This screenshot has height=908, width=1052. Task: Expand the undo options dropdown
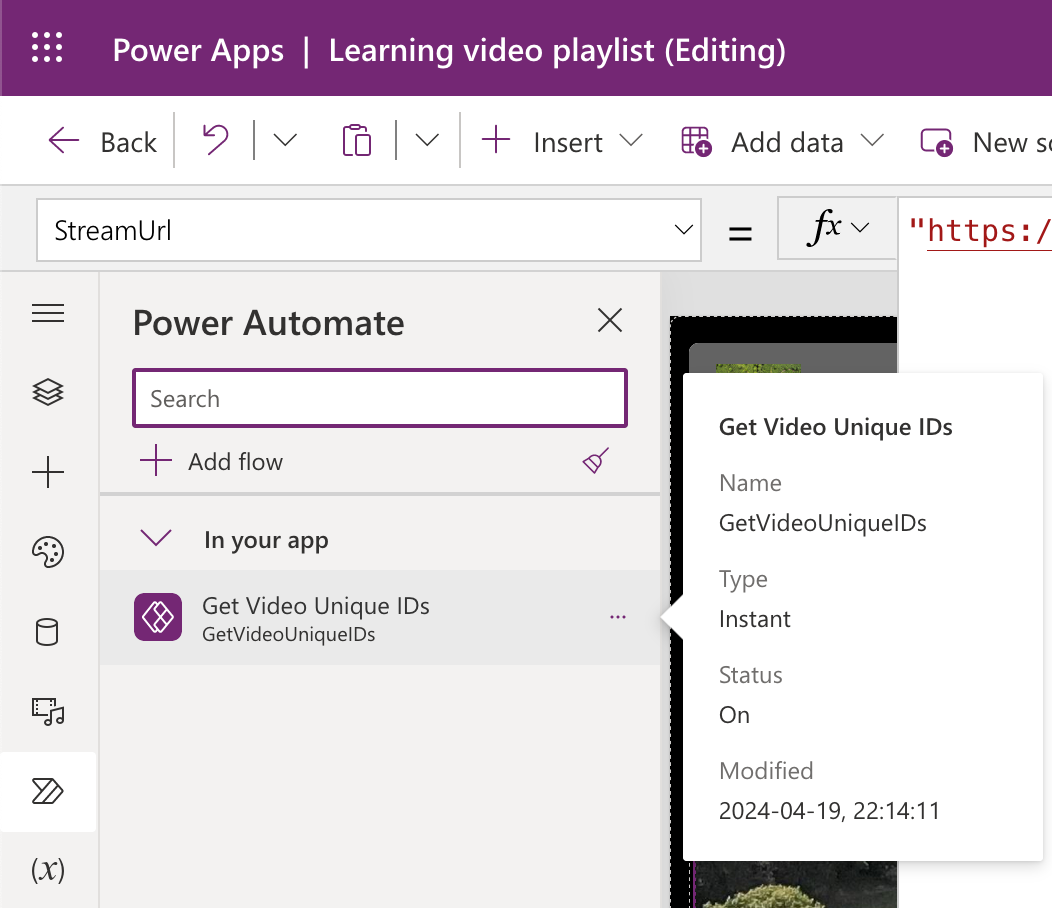point(285,140)
